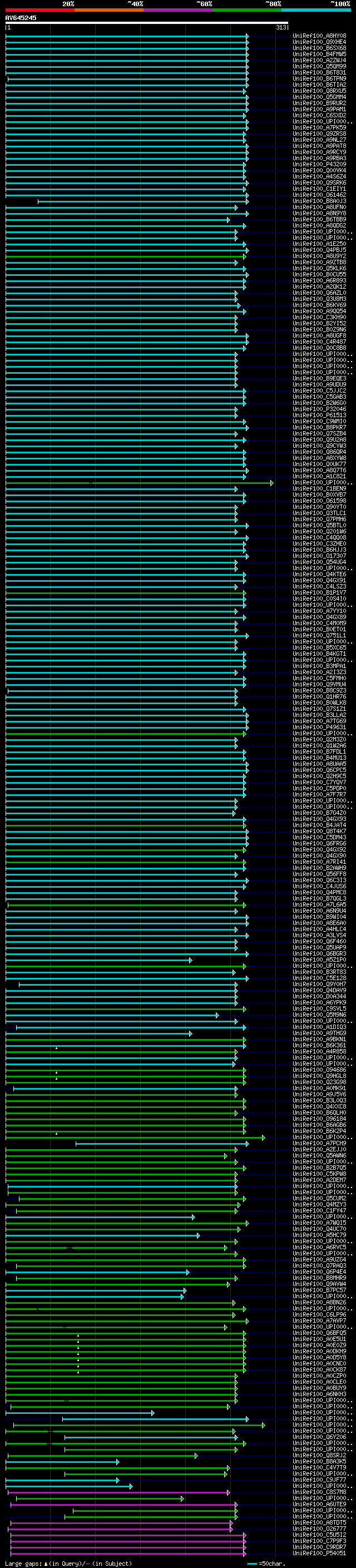Image resolution: width=356 pixels, height=1568 pixels.
Task: Choose hit UniRef100_A0MK91
Action: click(x=319, y=1089)
